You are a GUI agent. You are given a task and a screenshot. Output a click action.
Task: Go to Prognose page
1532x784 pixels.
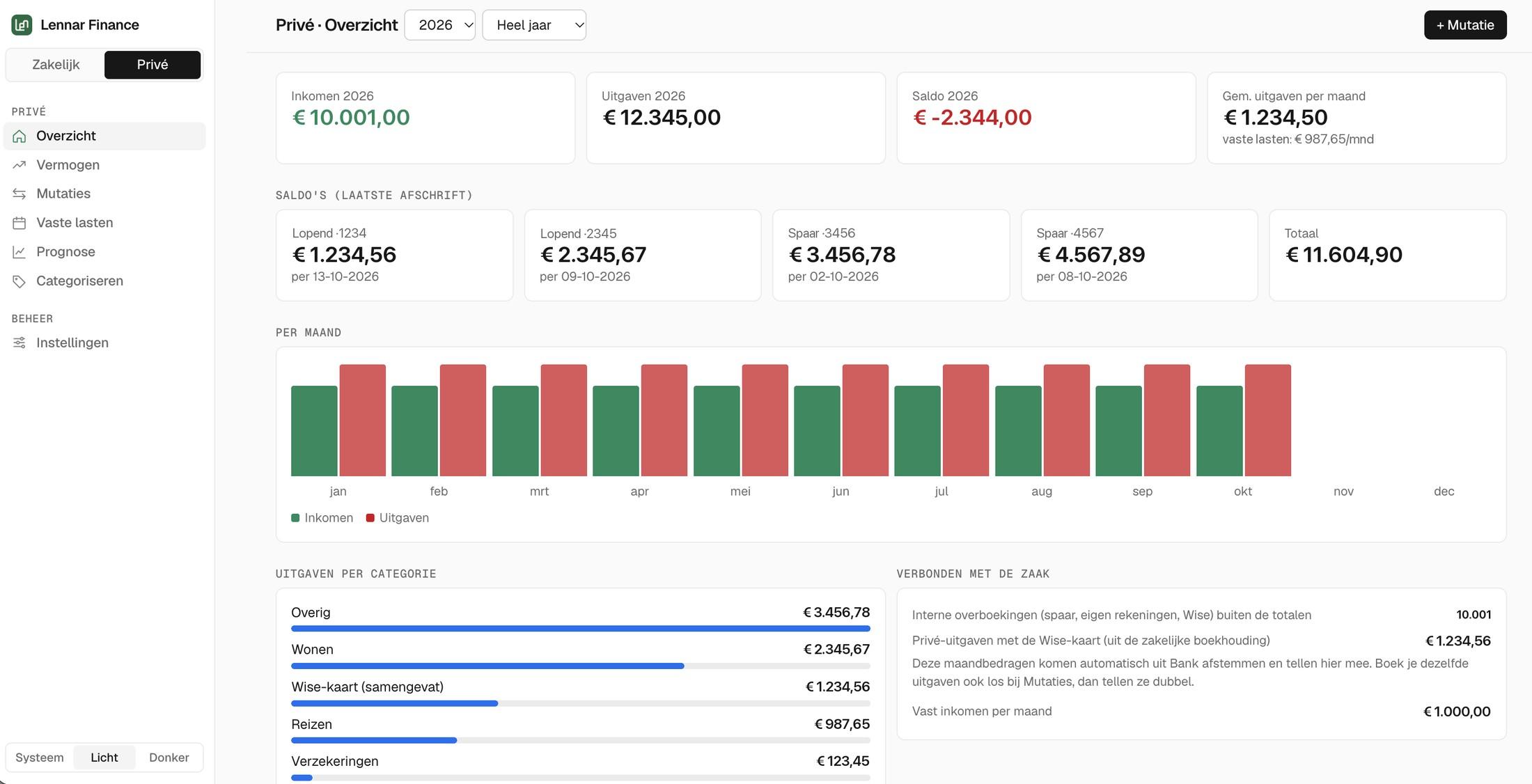[104, 252]
